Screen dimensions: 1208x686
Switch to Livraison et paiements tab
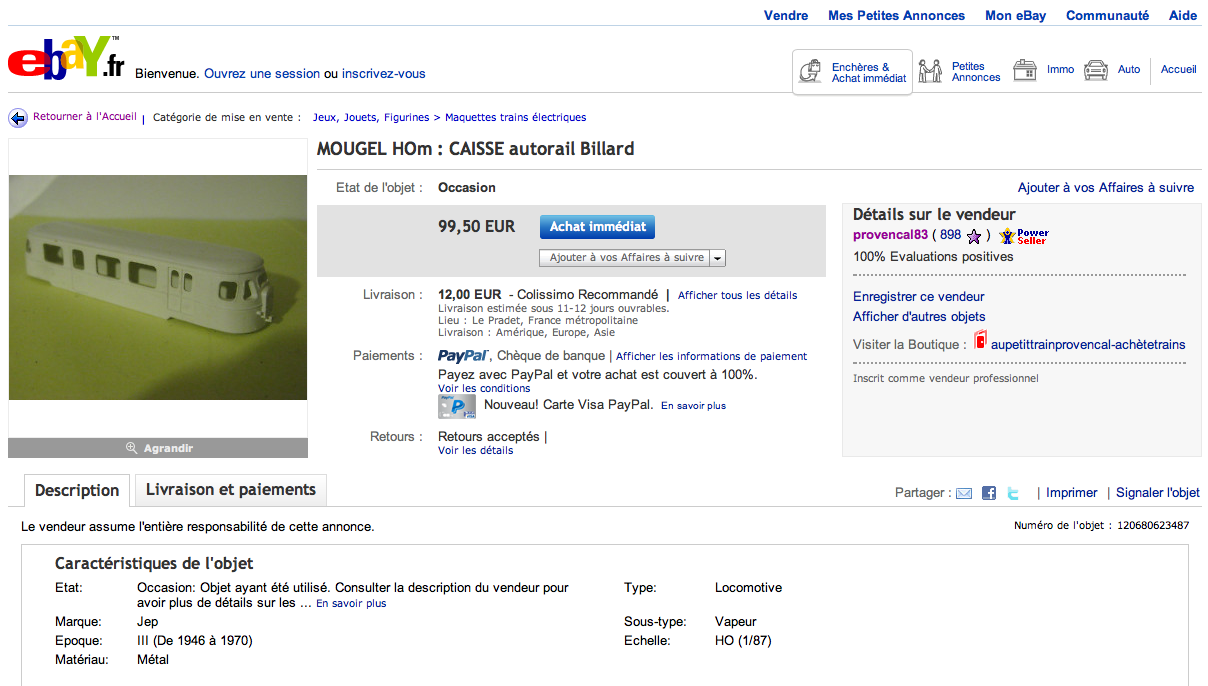point(231,490)
